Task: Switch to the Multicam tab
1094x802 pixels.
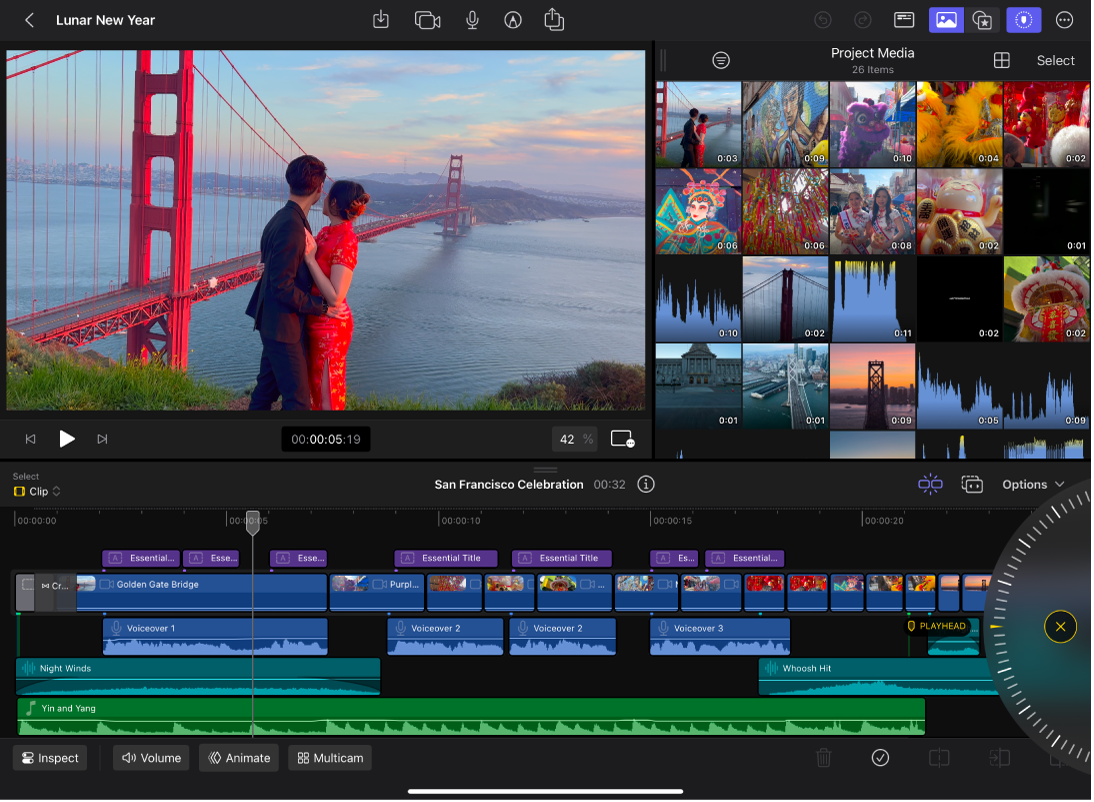Action: pos(330,758)
